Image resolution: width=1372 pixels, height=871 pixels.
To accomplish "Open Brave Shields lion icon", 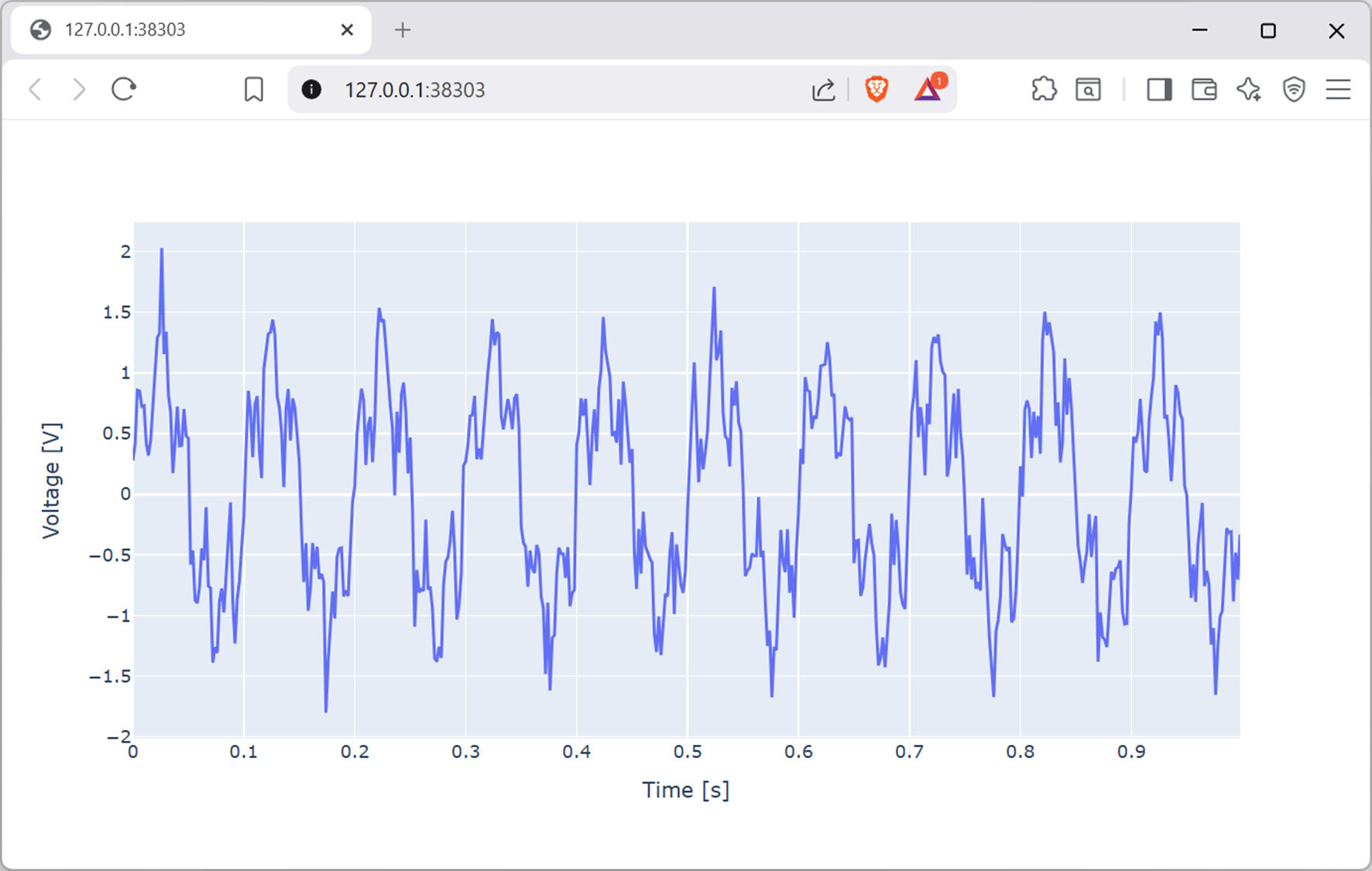I will 876,90.
